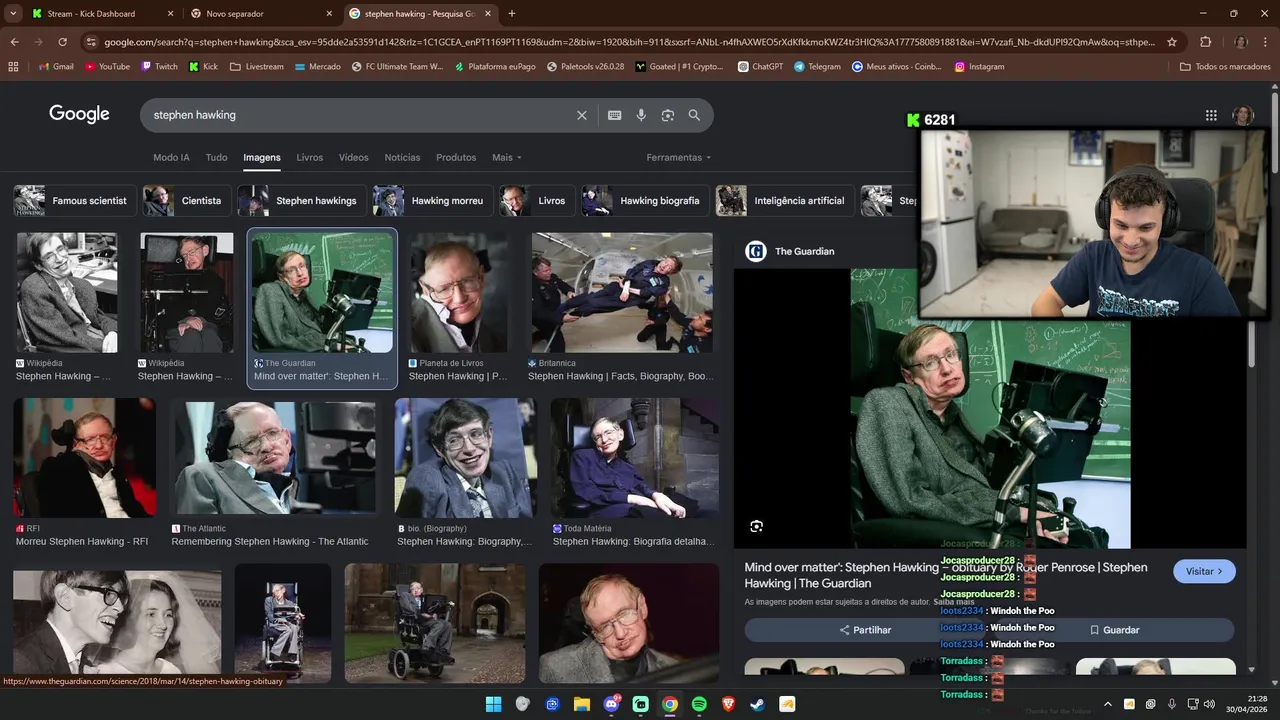The height and width of the screenshot is (720, 1280).
Task: Go back to the previous page
Action: [x=15, y=42]
